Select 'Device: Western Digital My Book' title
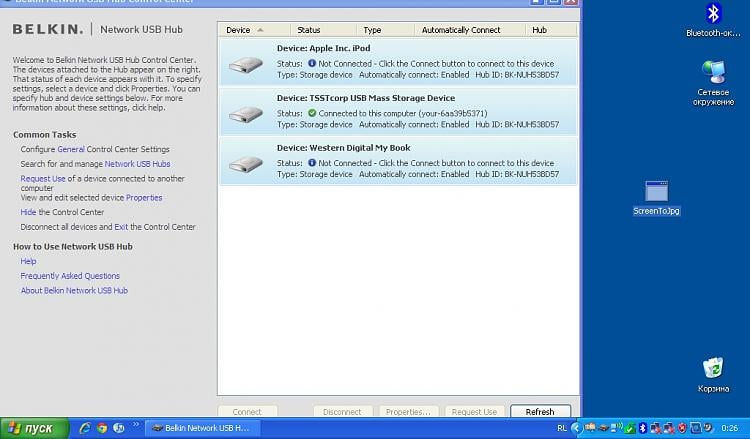Image resolution: width=750 pixels, height=439 pixels. click(343, 148)
